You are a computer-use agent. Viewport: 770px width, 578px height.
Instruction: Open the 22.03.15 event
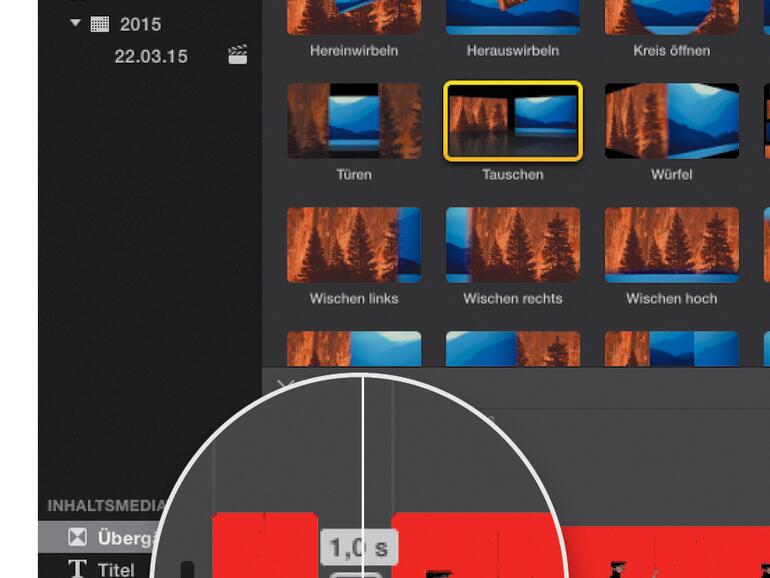(151, 56)
